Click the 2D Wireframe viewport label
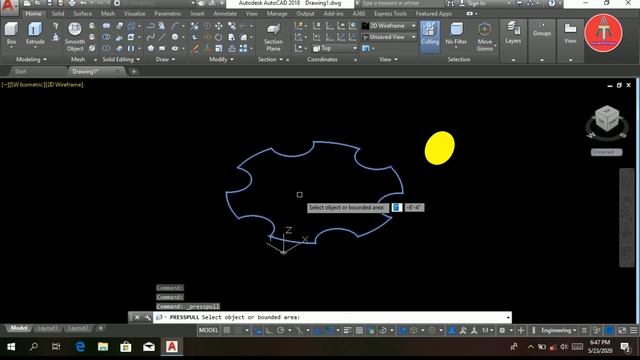This screenshot has width=640, height=360. [x=64, y=84]
